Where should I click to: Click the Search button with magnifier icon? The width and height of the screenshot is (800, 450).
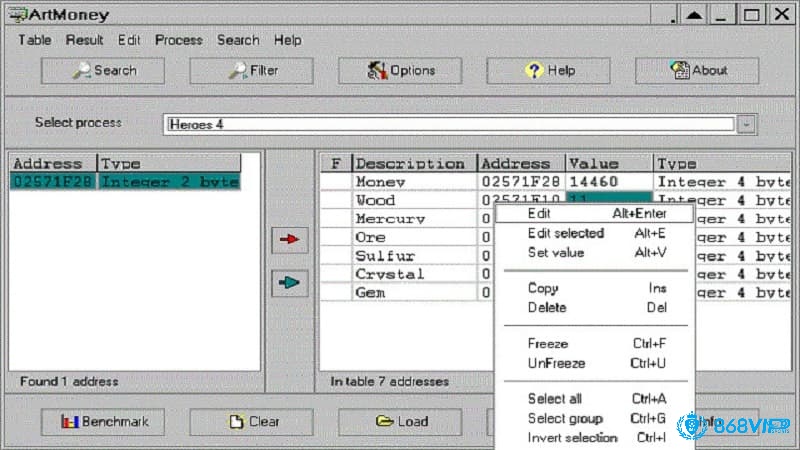point(103,70)
